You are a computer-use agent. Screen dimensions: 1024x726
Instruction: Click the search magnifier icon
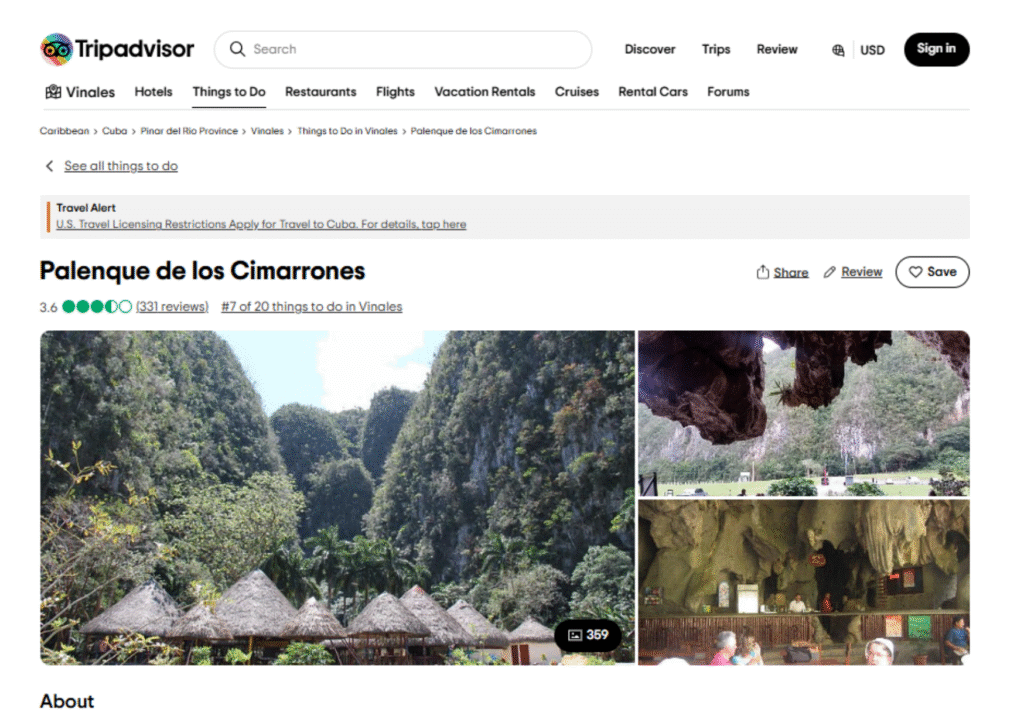coord(237,50)
